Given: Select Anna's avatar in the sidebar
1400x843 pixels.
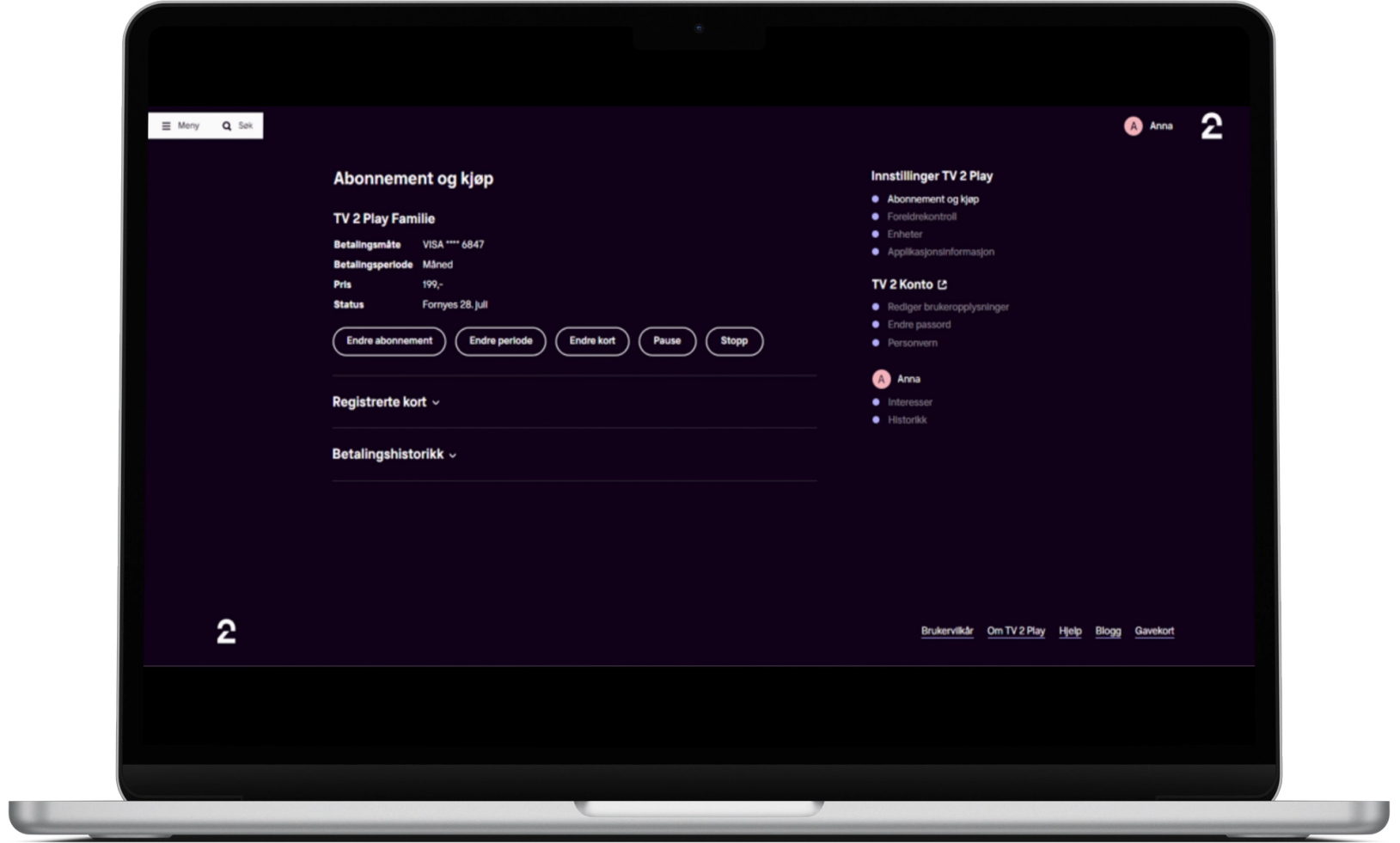Looking at the screenshot, I should [881, 379].
